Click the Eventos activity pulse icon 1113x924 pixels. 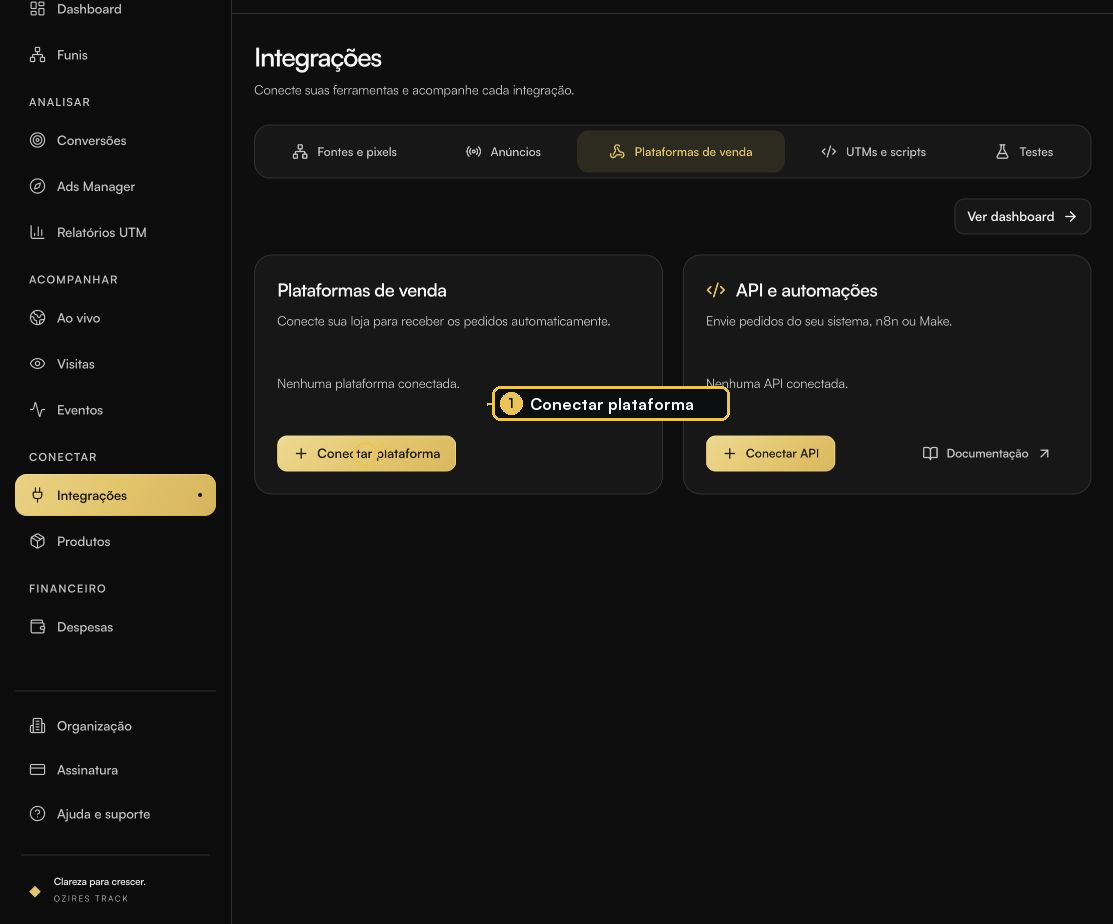coord(38,409)
